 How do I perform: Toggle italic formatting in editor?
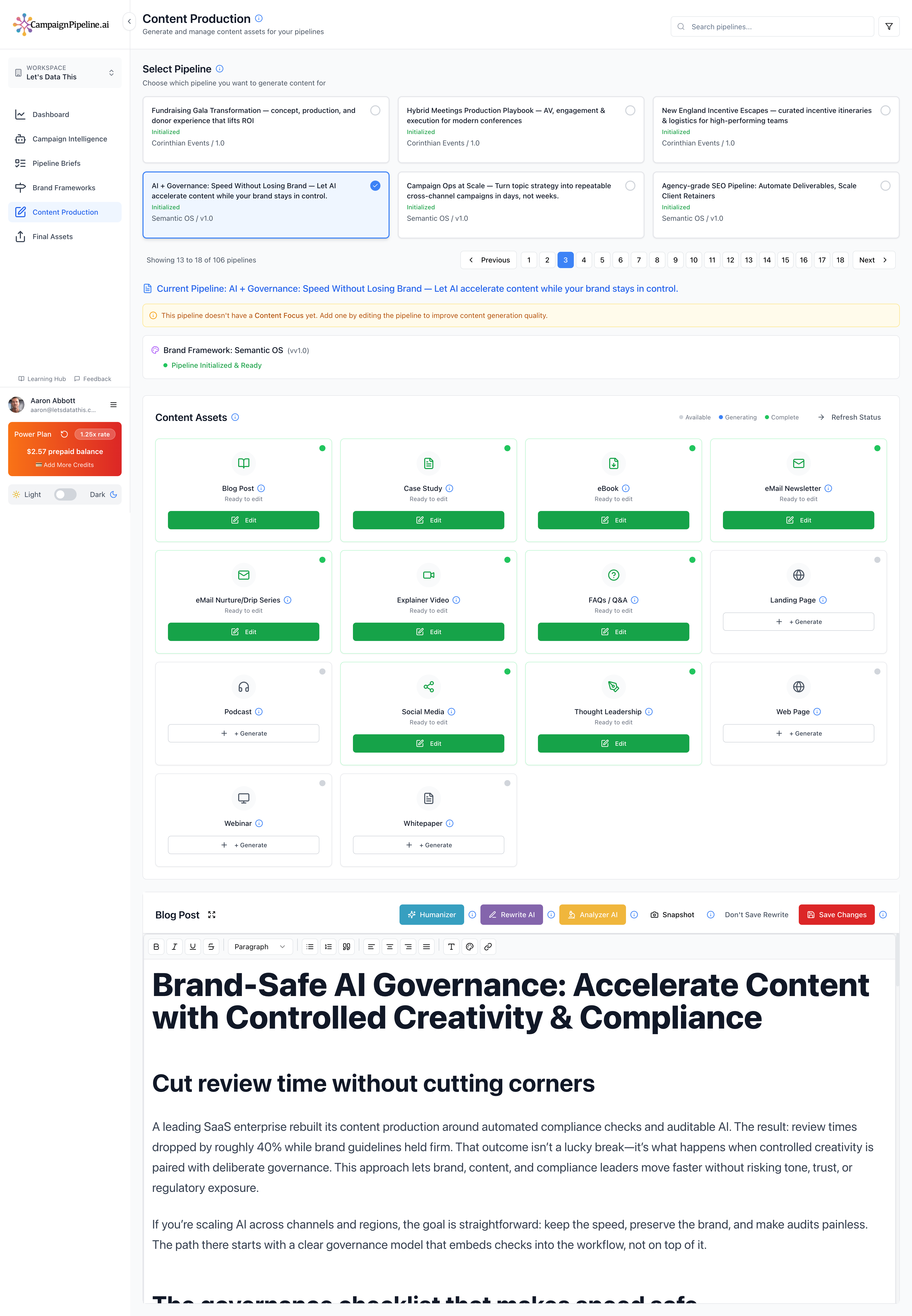click(174, 946)
